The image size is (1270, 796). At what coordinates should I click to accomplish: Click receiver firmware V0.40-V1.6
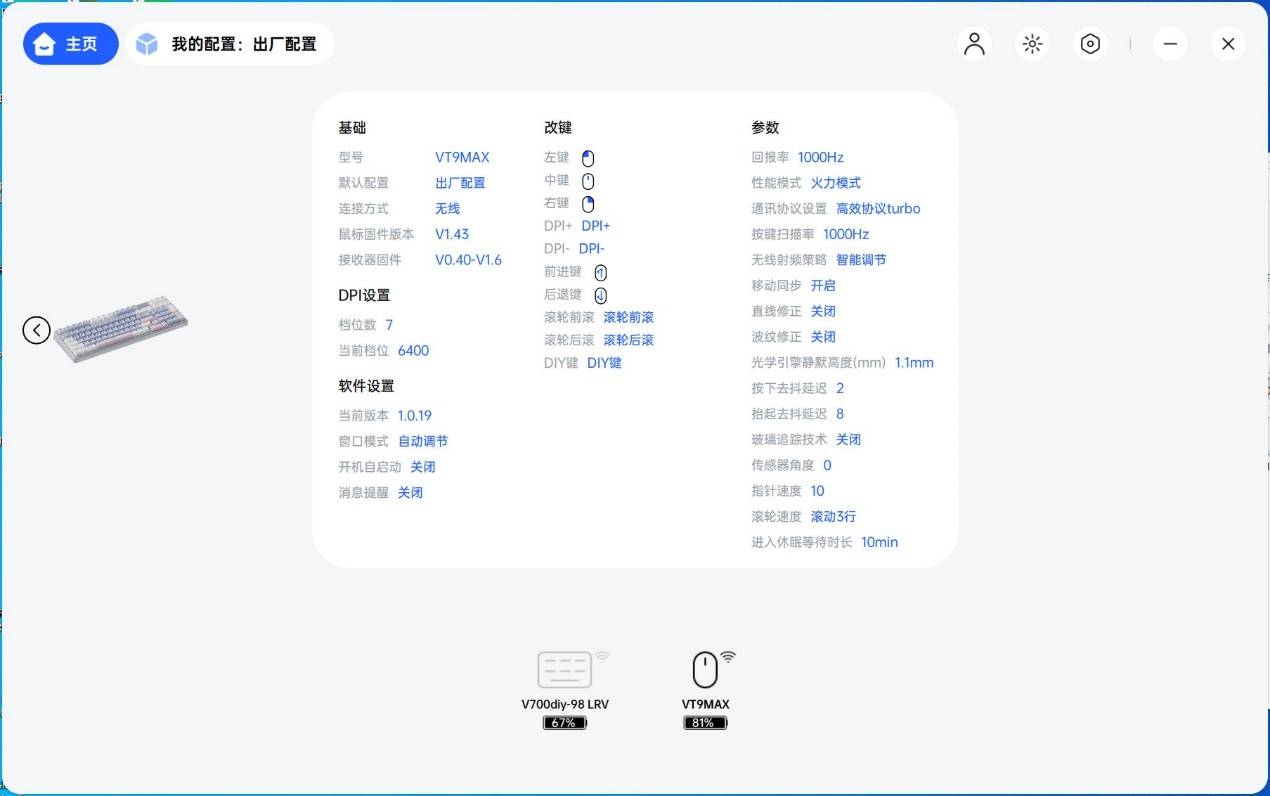(x=468, y=260)
